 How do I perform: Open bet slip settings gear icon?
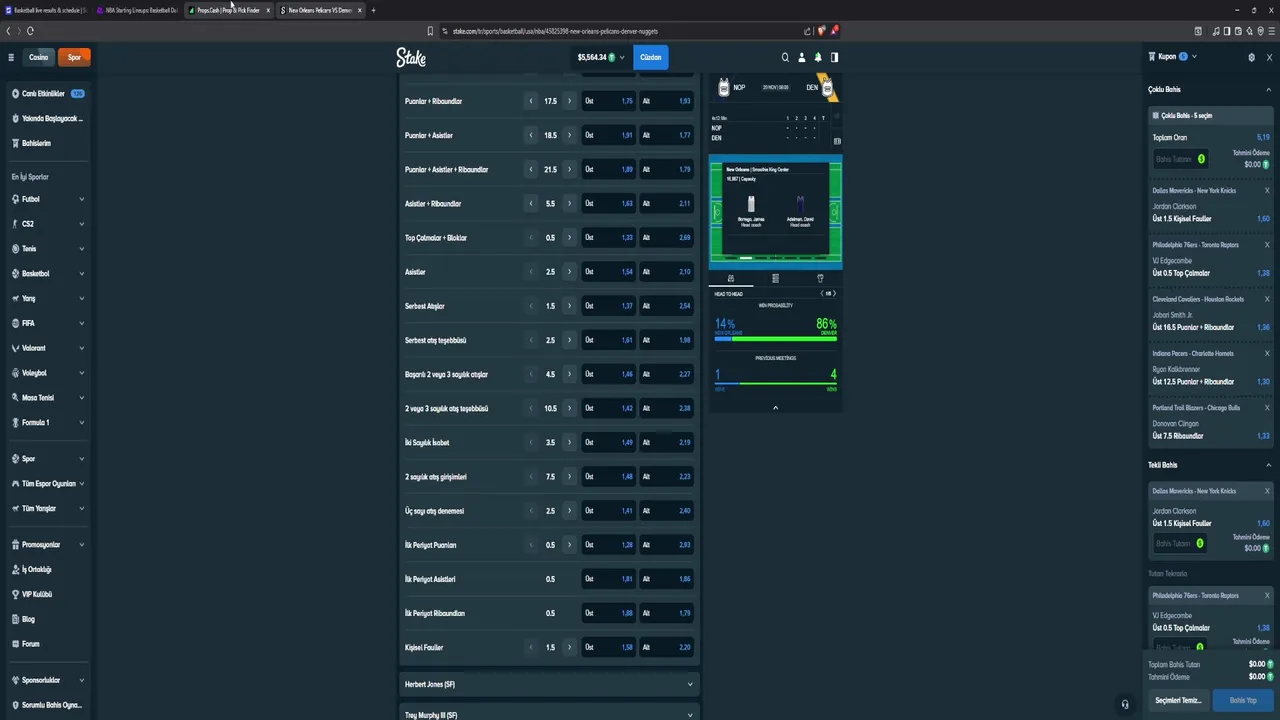[1251, 57]
